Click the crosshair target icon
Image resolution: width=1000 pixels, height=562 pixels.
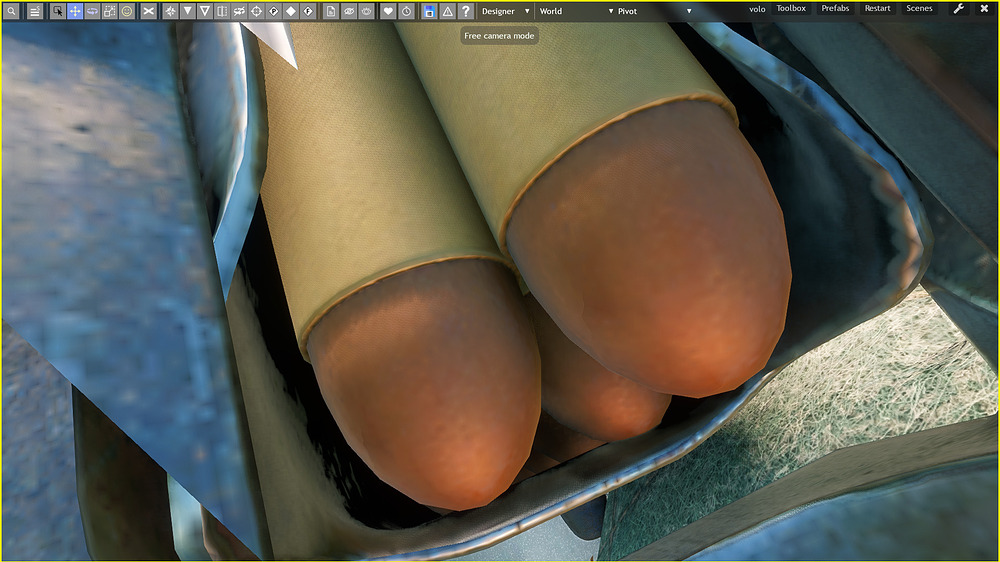click(256, 11)
